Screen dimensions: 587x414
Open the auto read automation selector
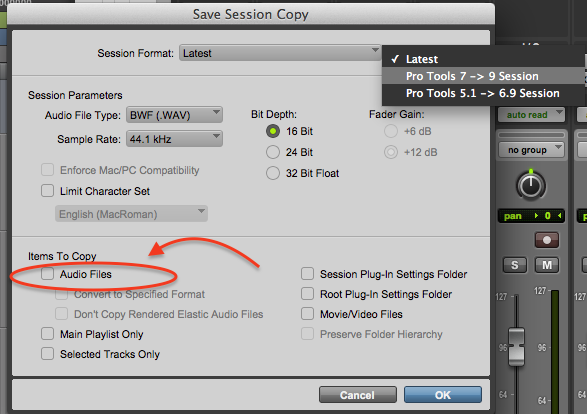coord(531,115)
